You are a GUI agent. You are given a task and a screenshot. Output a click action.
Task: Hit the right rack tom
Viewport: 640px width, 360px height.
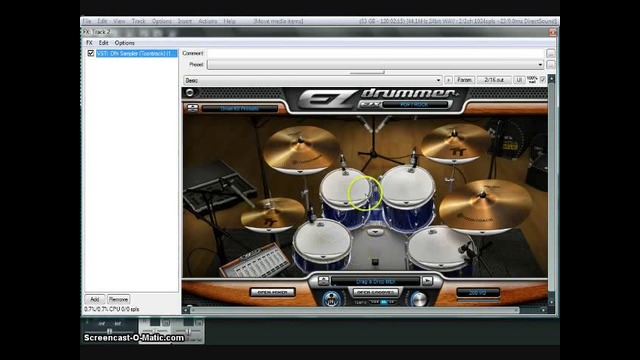point(407,188)
